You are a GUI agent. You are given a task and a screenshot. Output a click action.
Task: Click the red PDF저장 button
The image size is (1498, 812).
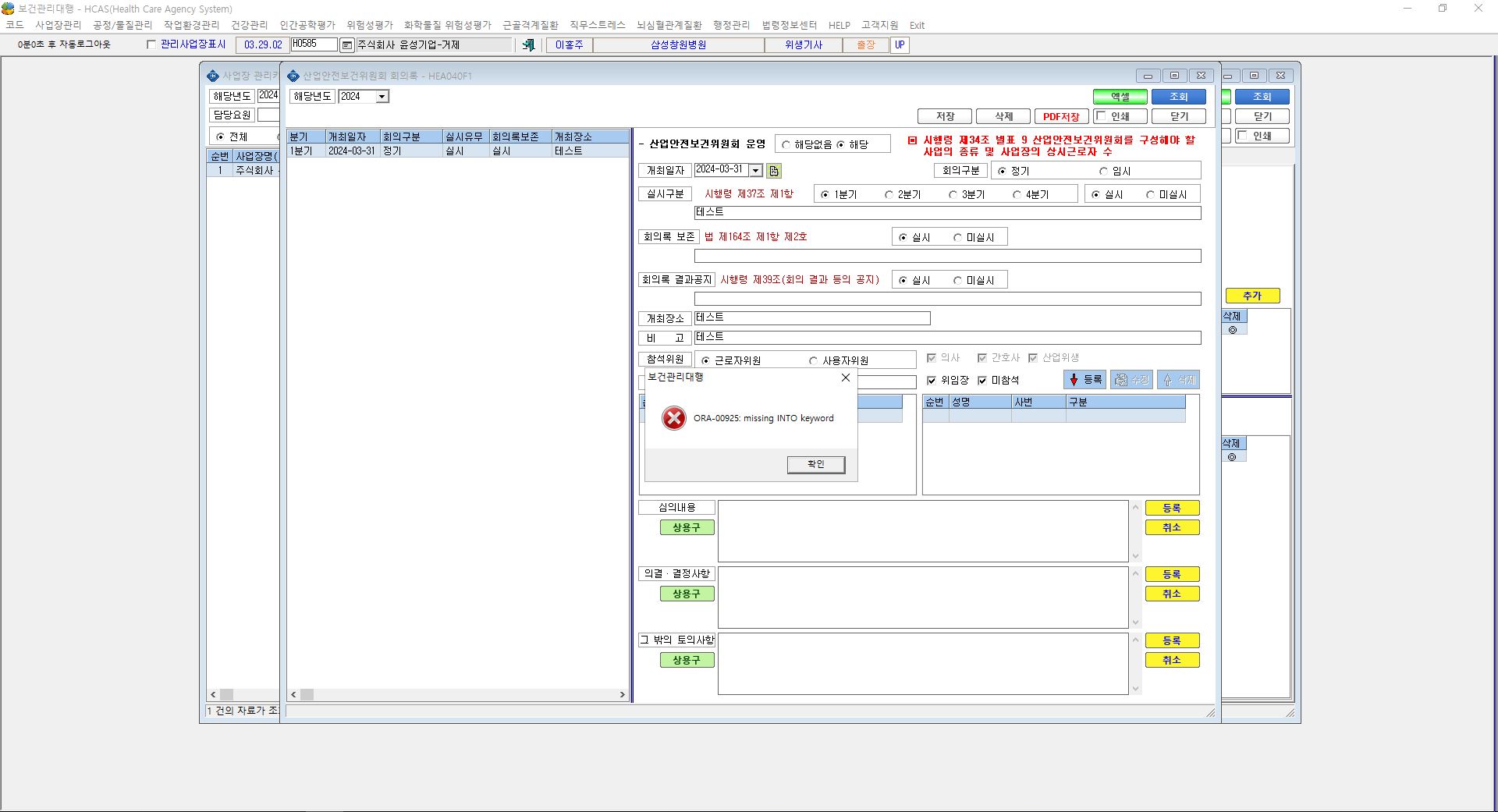pyautogui.click(x=1061, y=116)
